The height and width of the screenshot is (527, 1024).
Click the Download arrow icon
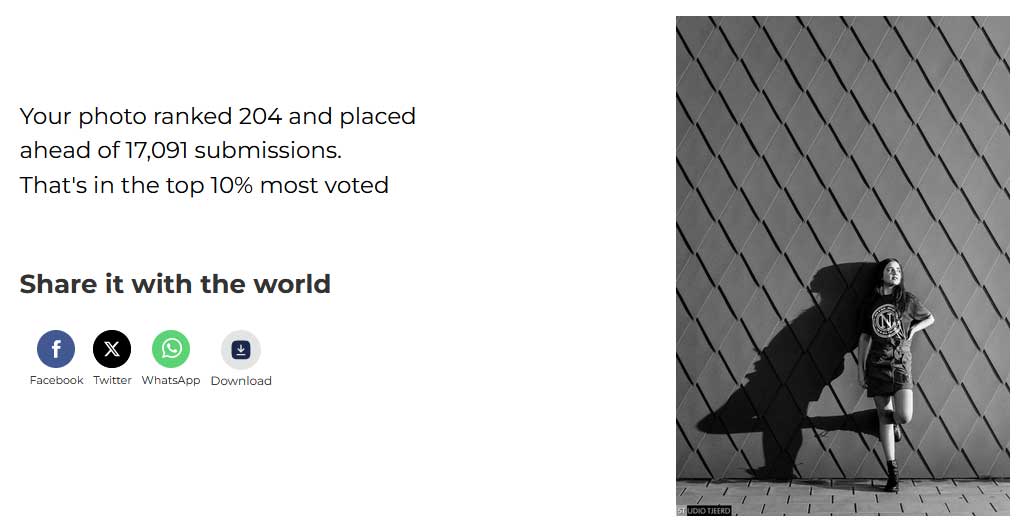click(241, 349)
